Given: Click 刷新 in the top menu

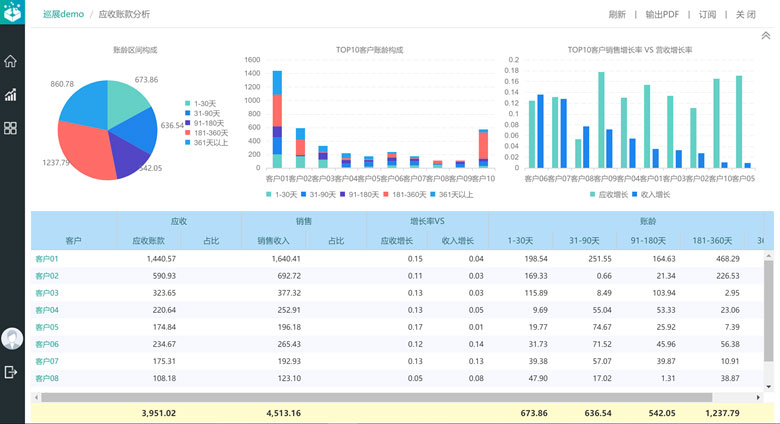Looking at the screenshot, I should click(x=617, y=15).
